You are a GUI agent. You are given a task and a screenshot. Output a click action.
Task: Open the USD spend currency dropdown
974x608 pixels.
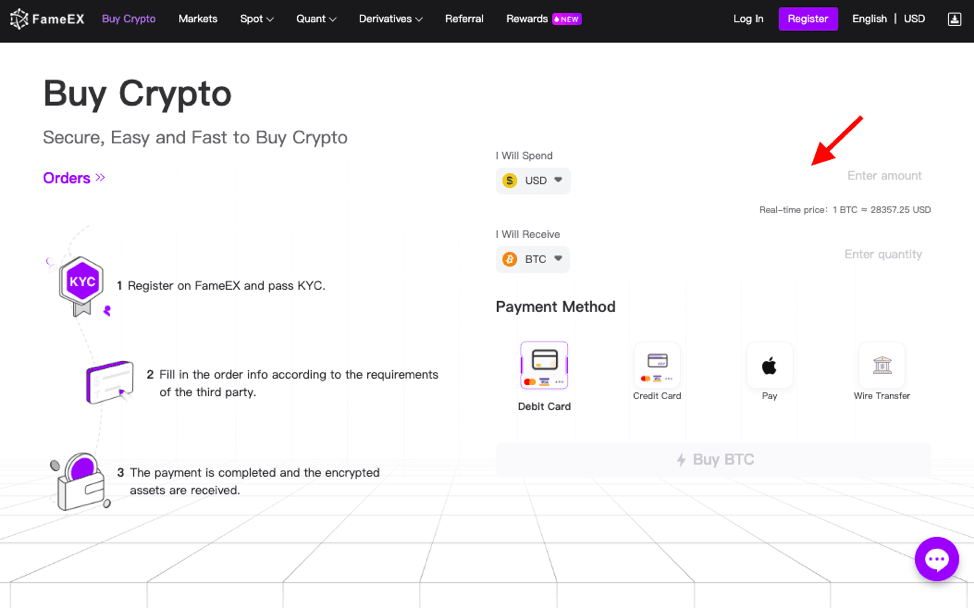coord(534,181)
